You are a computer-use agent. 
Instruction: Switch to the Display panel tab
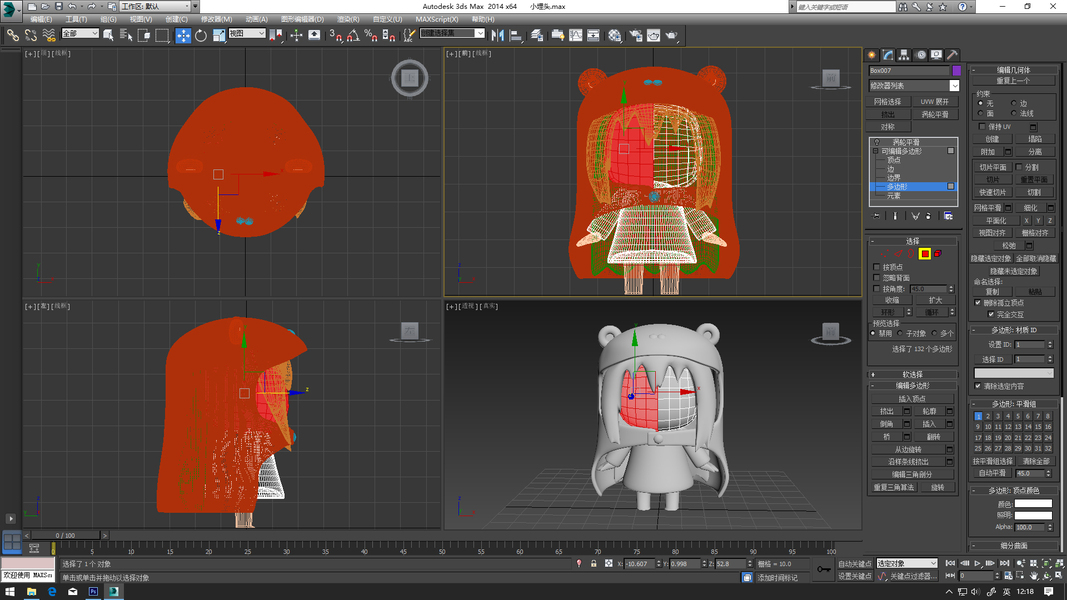[936, 55]
